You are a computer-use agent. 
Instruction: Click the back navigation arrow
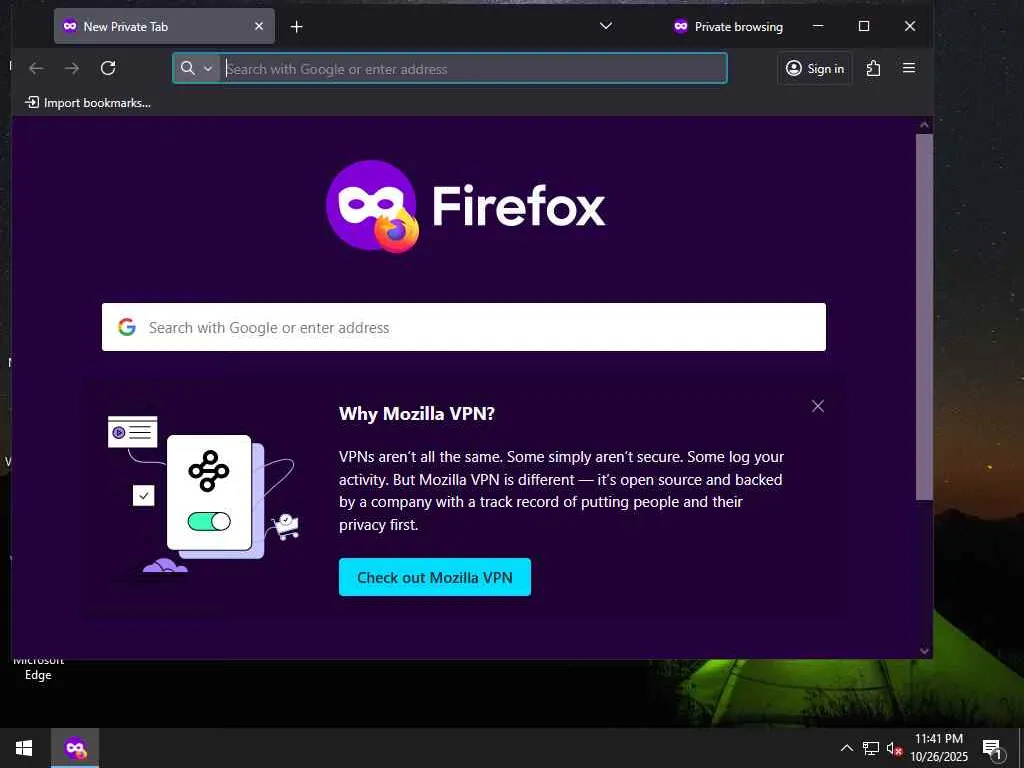pyautogui.click(x=37, y=68)
